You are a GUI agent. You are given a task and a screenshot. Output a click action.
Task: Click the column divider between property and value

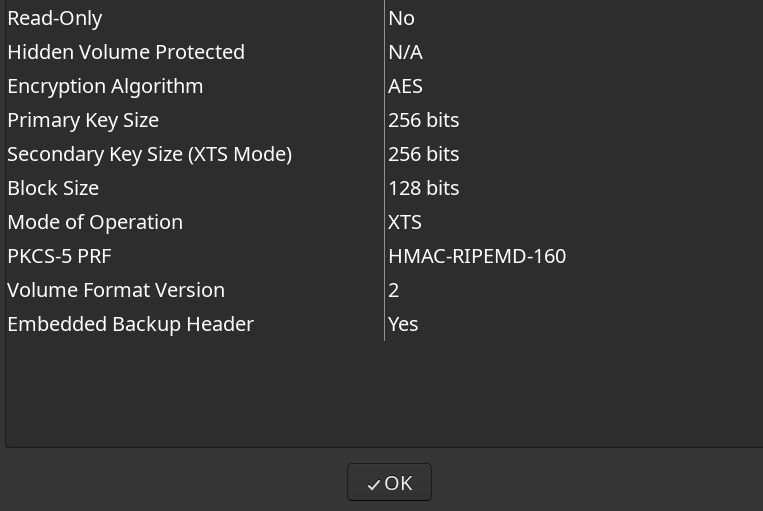pyautogui.click(x=384, y=170)
